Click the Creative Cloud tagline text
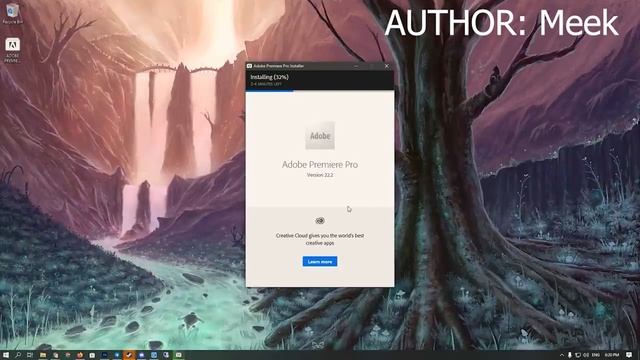This screenshot has width=640, height=360. pos(320,239)
